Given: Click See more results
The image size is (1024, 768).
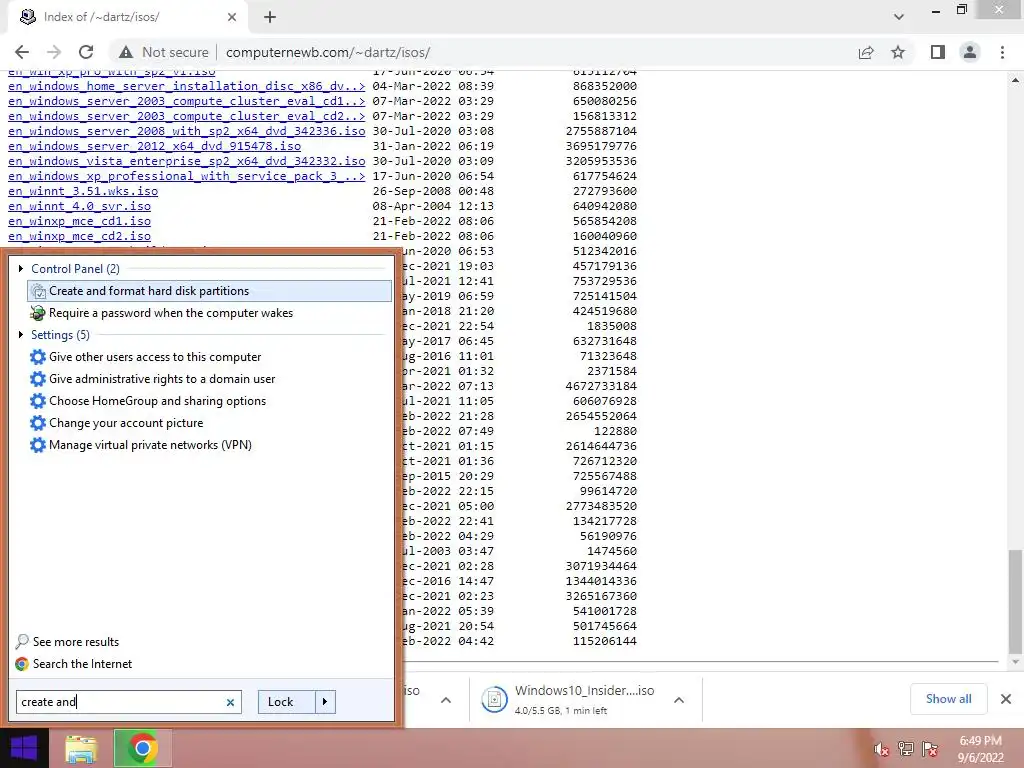Looking at the screenshot, I should (76, 642).
